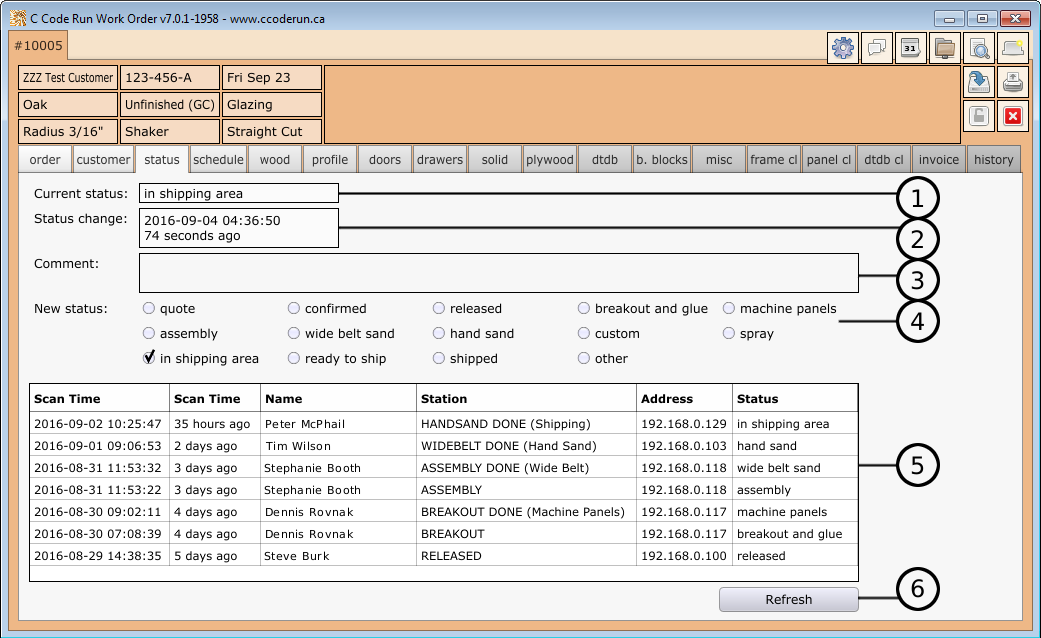This screenshot has width=1041, height=638.
Task: Click the red X close order icon
Action: [1013, 116]
